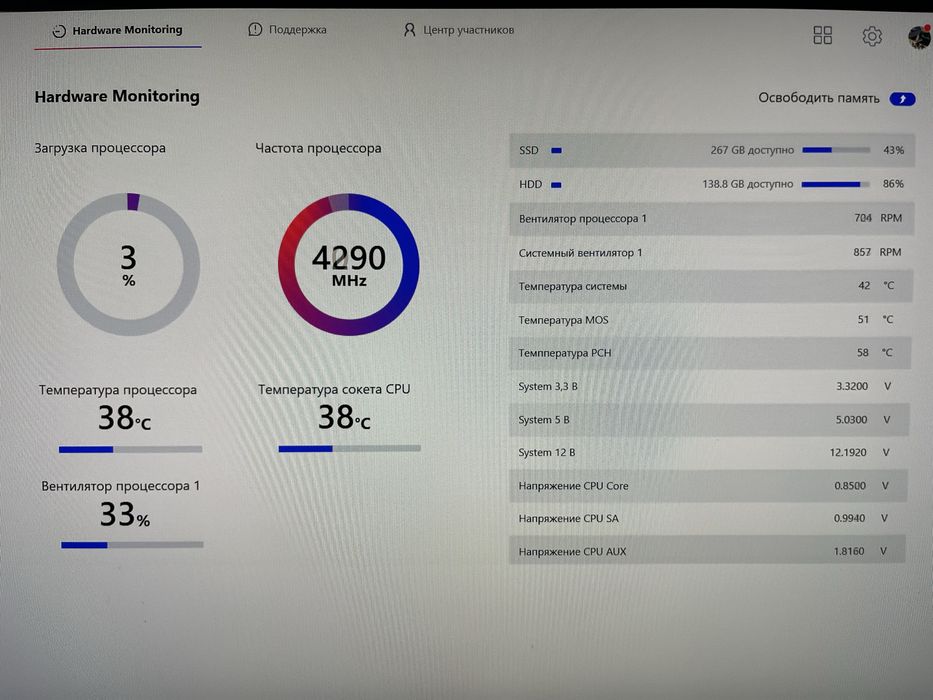Open the user profile avatar
933x700 pixels.
point(919,36)
